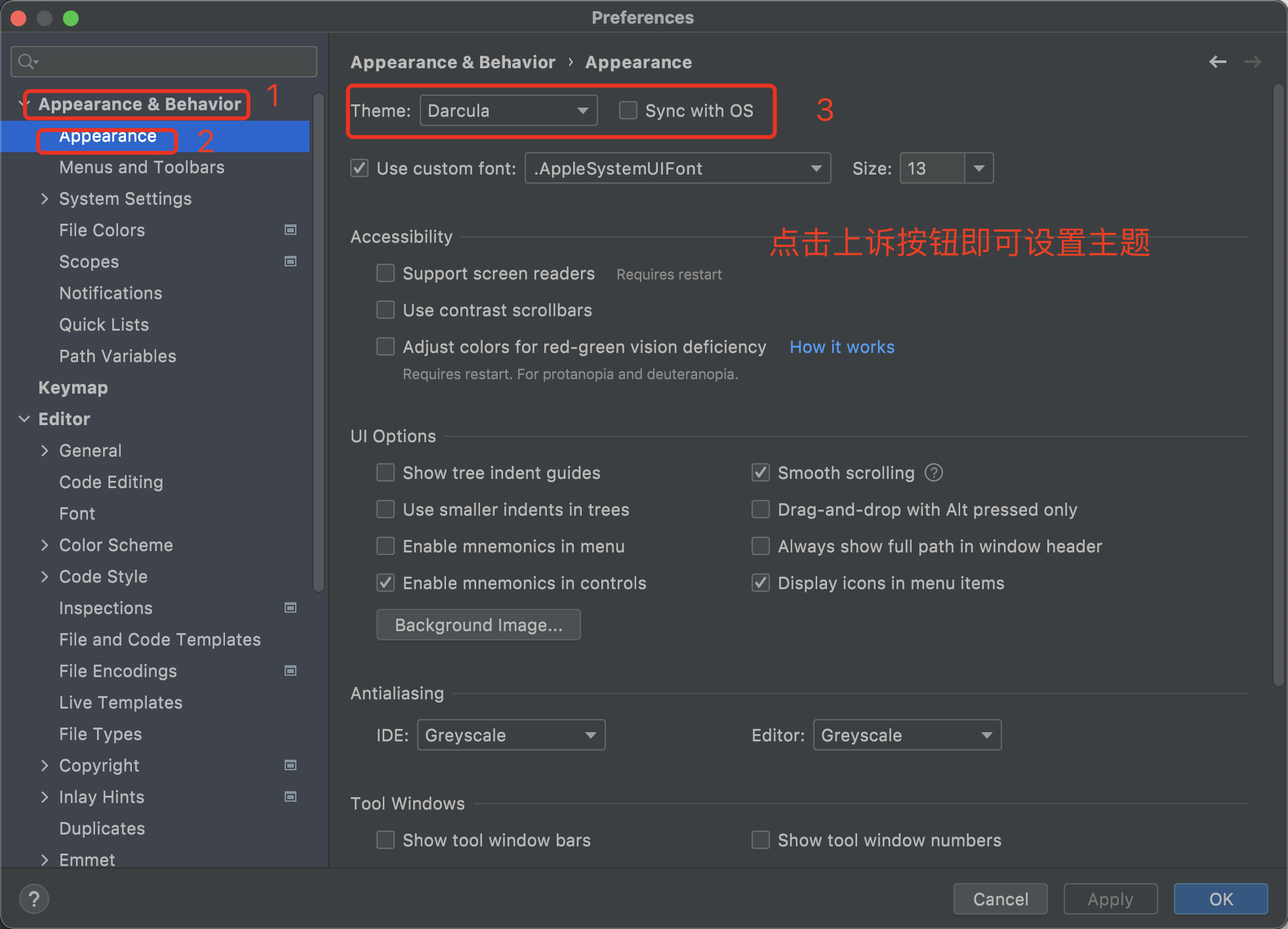1288x929 pixels.
Task: Click the help question mark button
Action: (34, 899)
